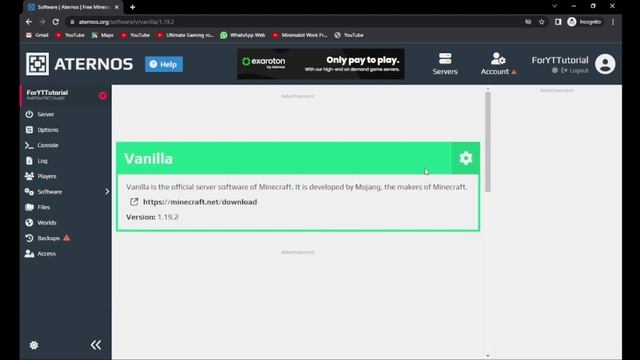Open the Ultimate Gaming bookmark
The height and width of the screenshot is (360, 640).
click(x=185, y=35)
